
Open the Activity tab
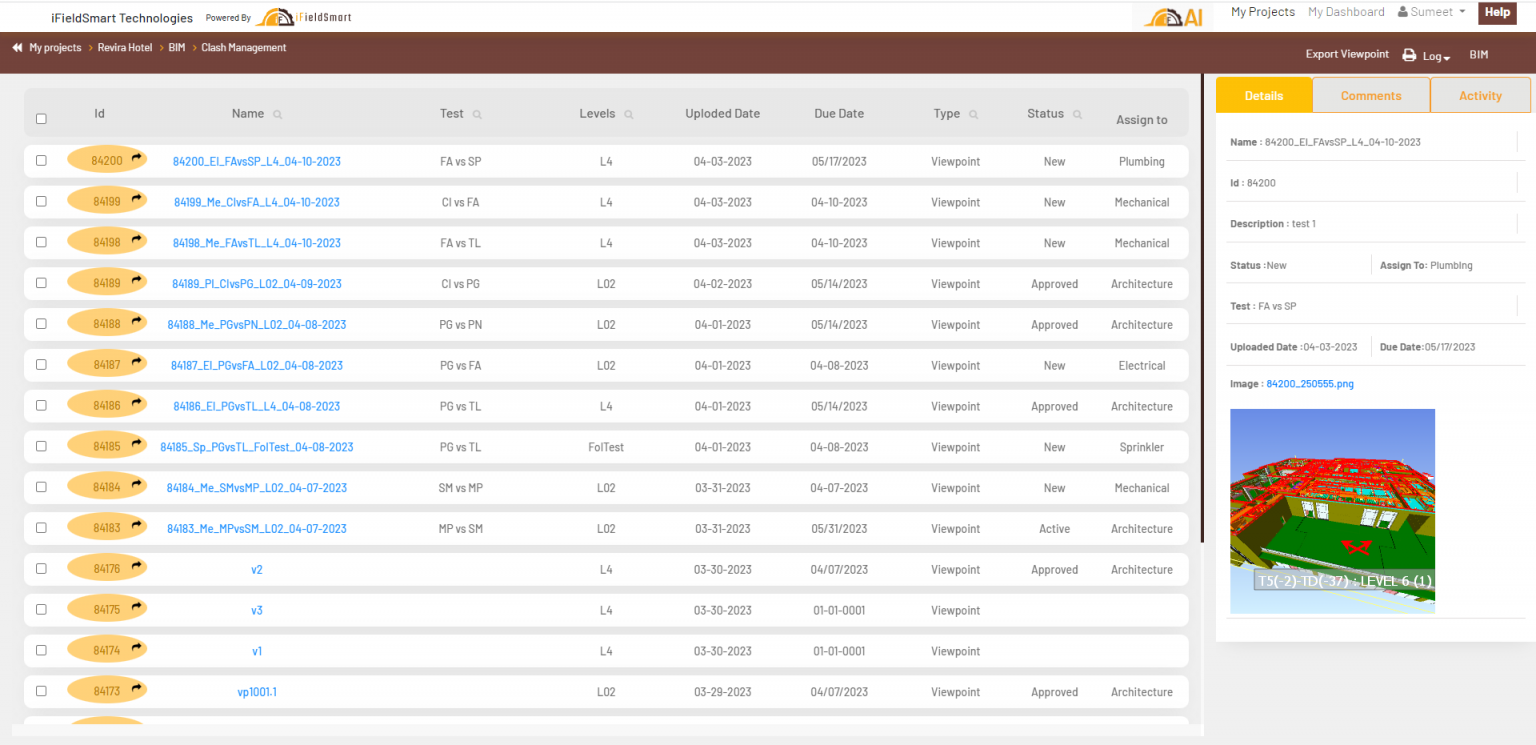1480,96
